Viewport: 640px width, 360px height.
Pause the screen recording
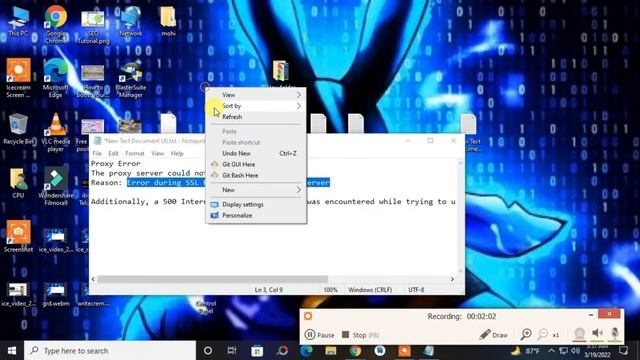tap(320, 335)
